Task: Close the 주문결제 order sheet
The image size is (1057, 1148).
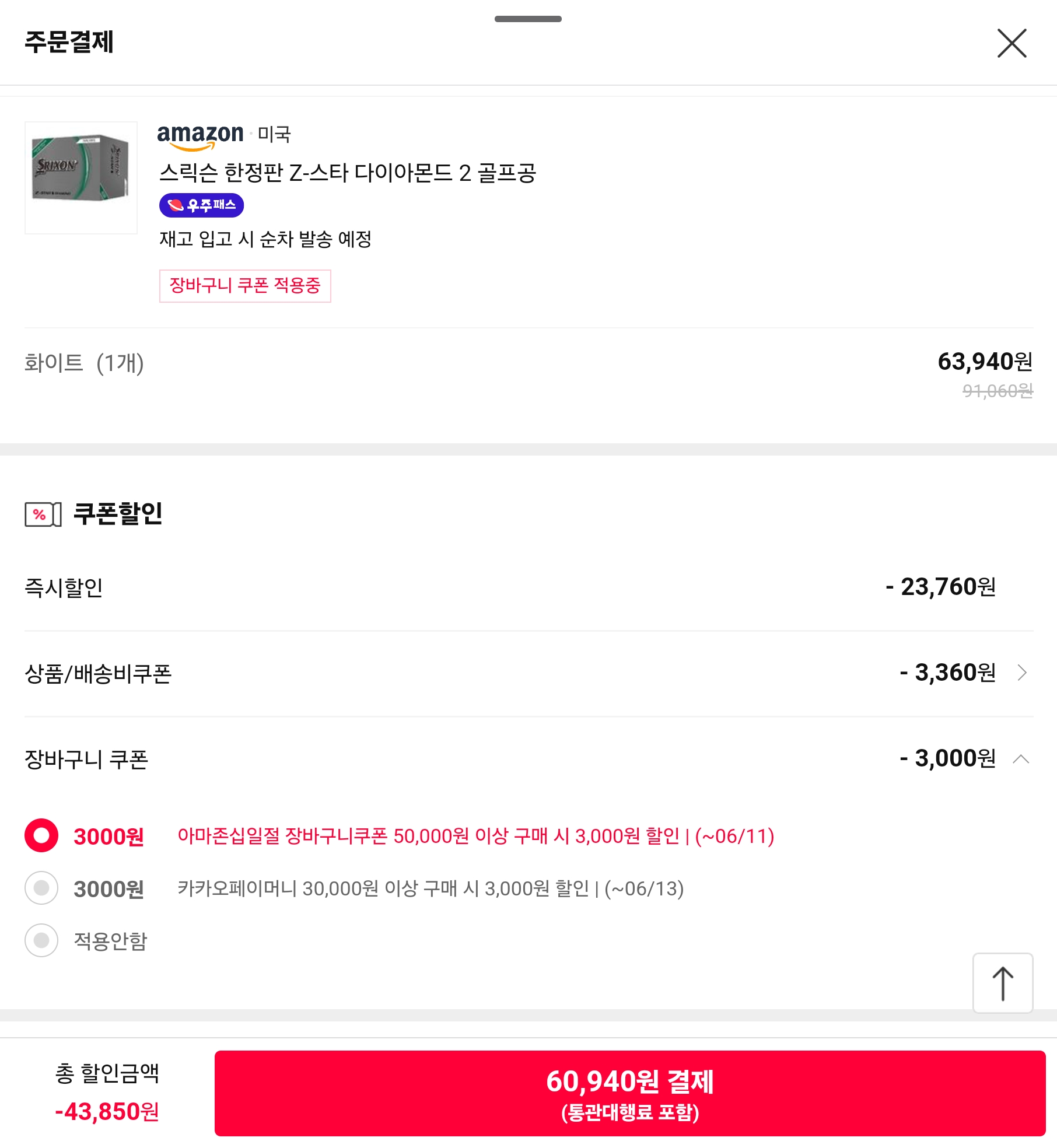Action: point(1012,43)
